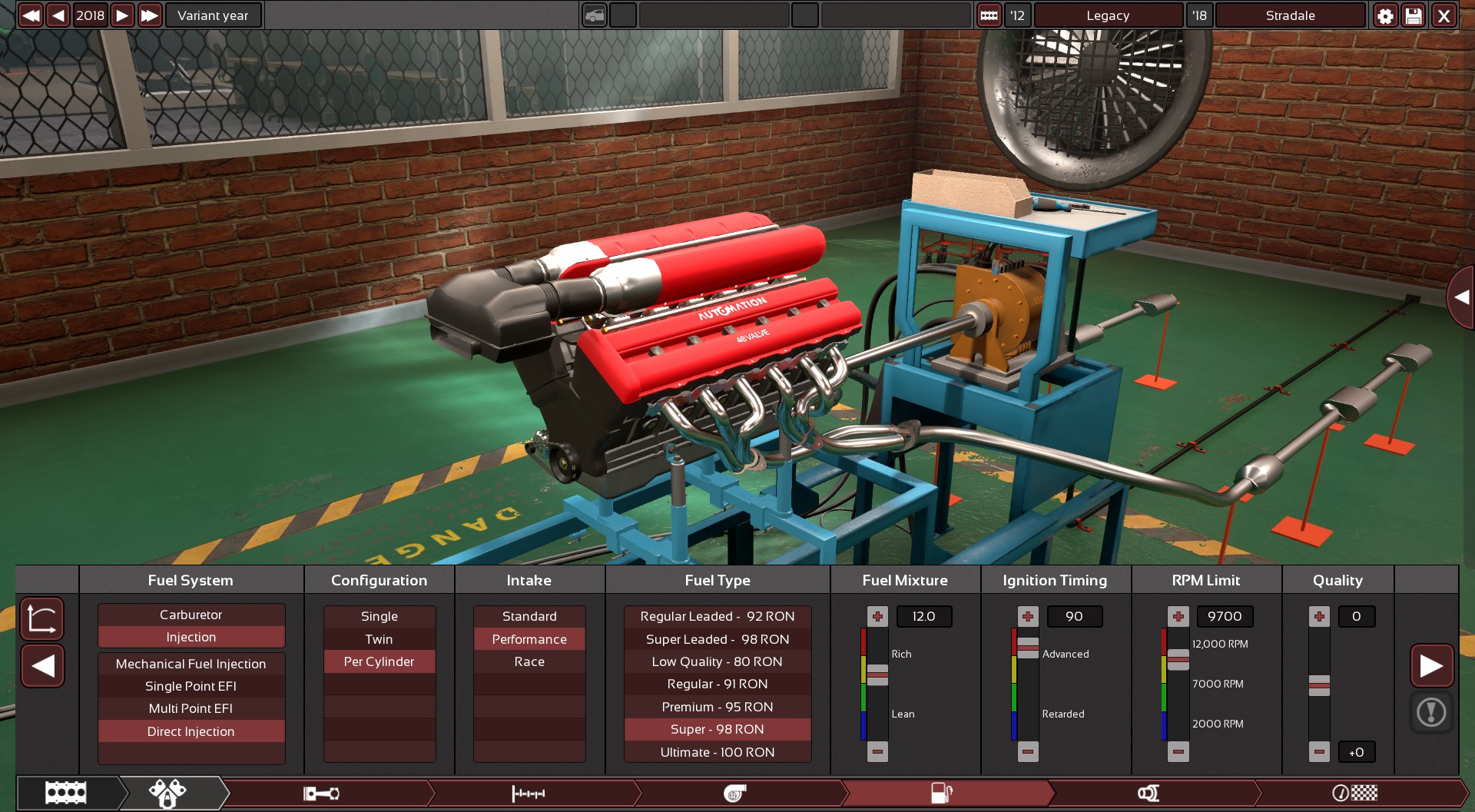Viewport: 1475px width, 812px height.
Task: Open the exhaust tab icon
Action: (1148, 793)
